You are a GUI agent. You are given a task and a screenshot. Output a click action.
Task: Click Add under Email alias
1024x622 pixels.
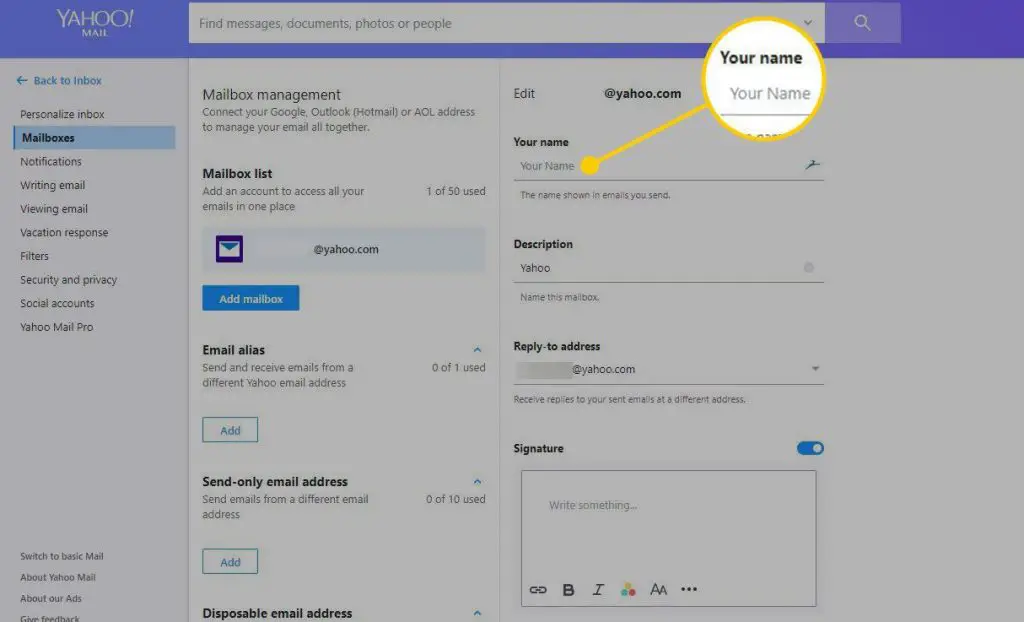coord(230,430)
